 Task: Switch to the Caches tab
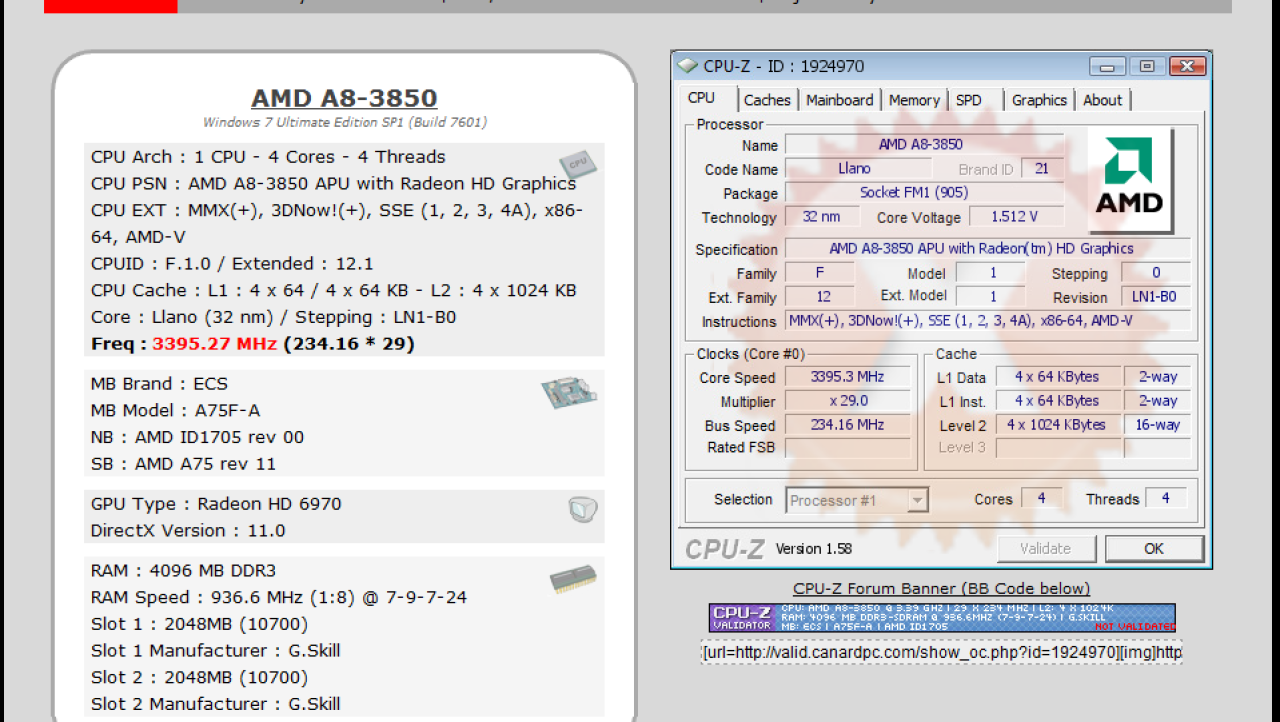[767, 100]
